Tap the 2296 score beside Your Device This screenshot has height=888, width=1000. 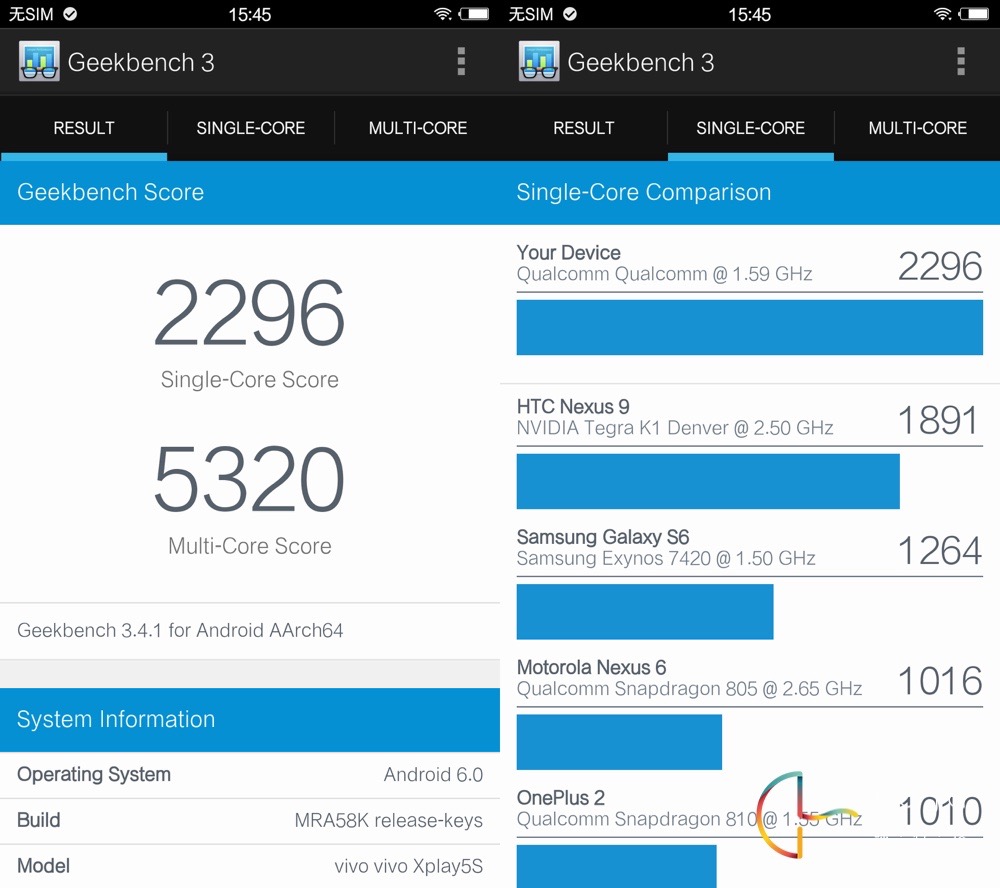click(x=939, y=266)
